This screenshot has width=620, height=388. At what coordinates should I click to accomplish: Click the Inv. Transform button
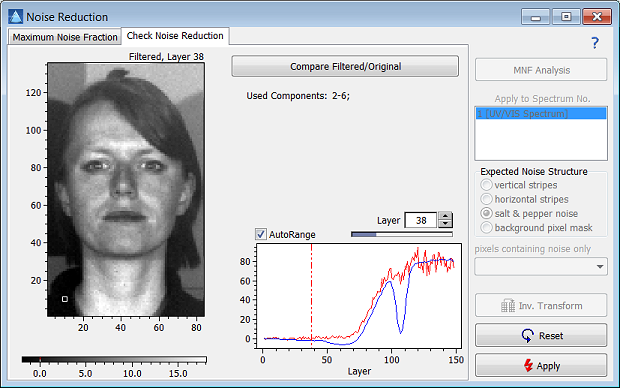[541, 305]
